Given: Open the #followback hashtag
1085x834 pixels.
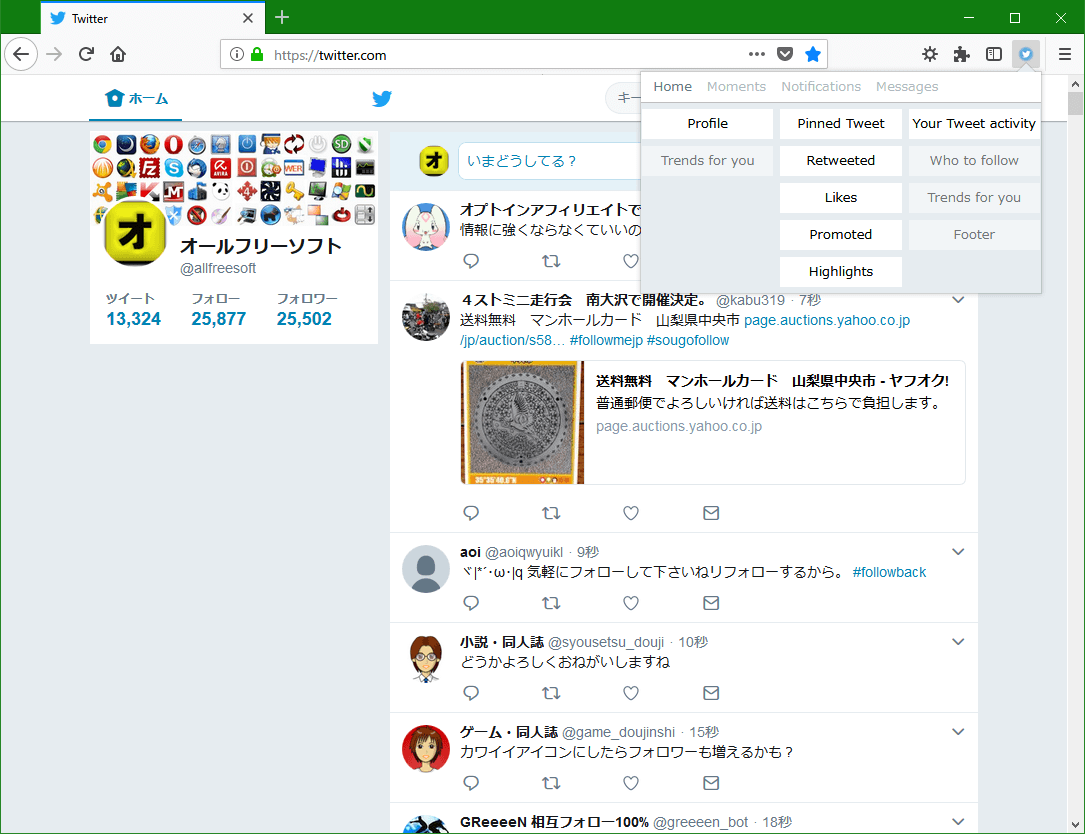Looking at the screenshot, I should click(889, 572).
